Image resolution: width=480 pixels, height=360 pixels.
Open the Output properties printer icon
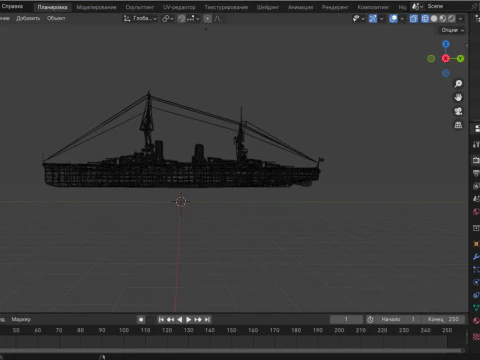(476, 173)
